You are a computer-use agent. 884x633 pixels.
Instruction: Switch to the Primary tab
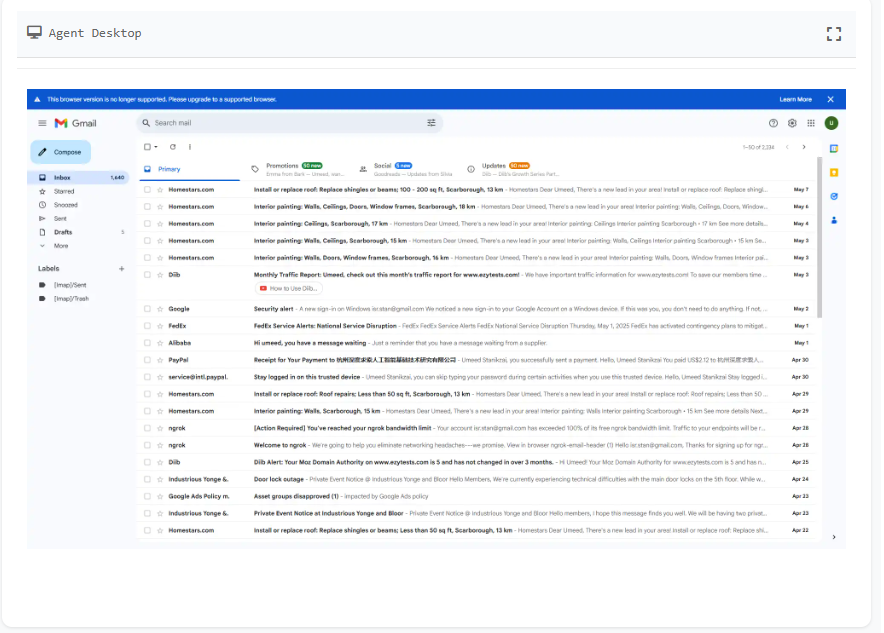189,169
